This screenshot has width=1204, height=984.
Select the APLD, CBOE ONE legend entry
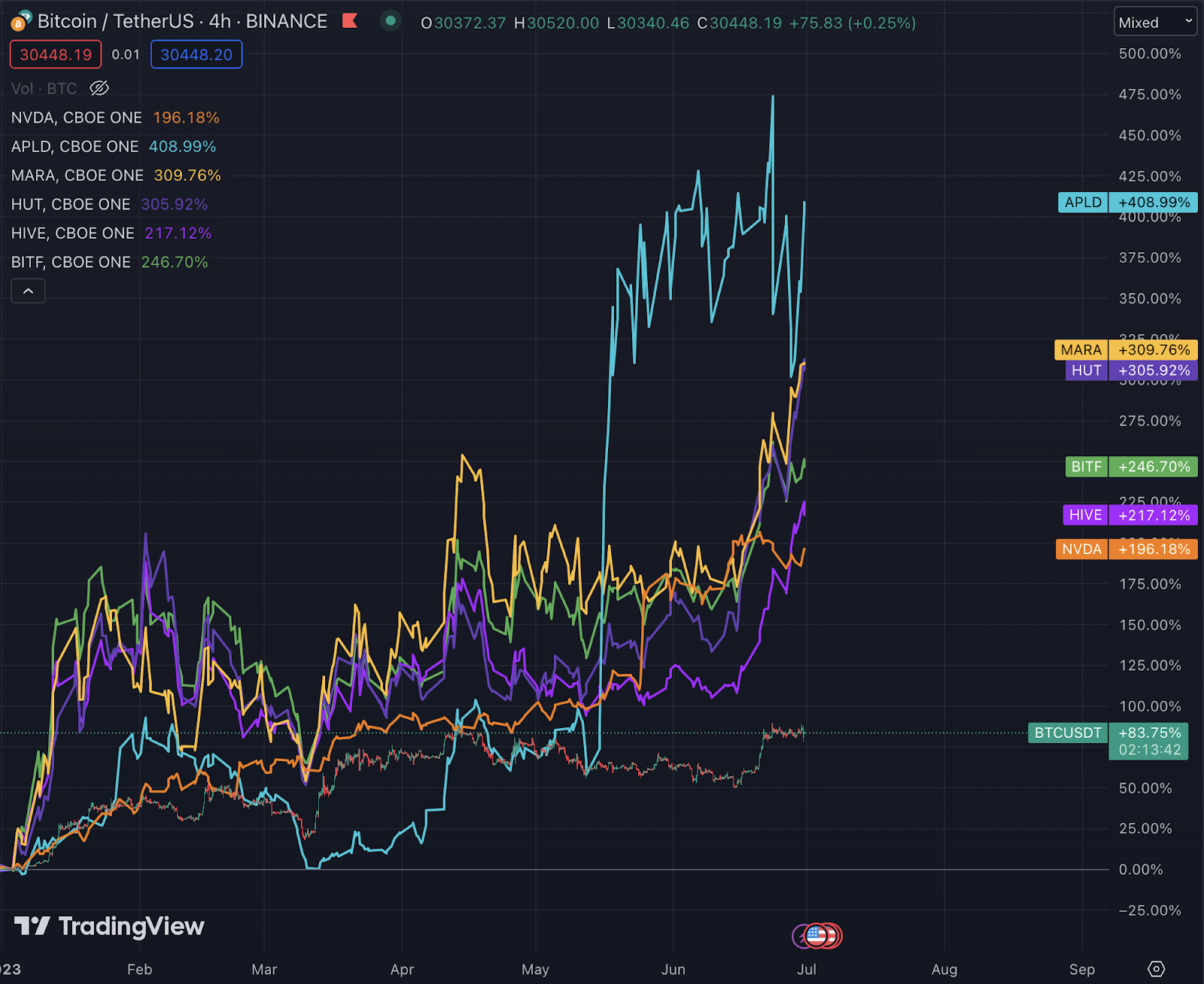pyautogui.click(x=114, y=147)
